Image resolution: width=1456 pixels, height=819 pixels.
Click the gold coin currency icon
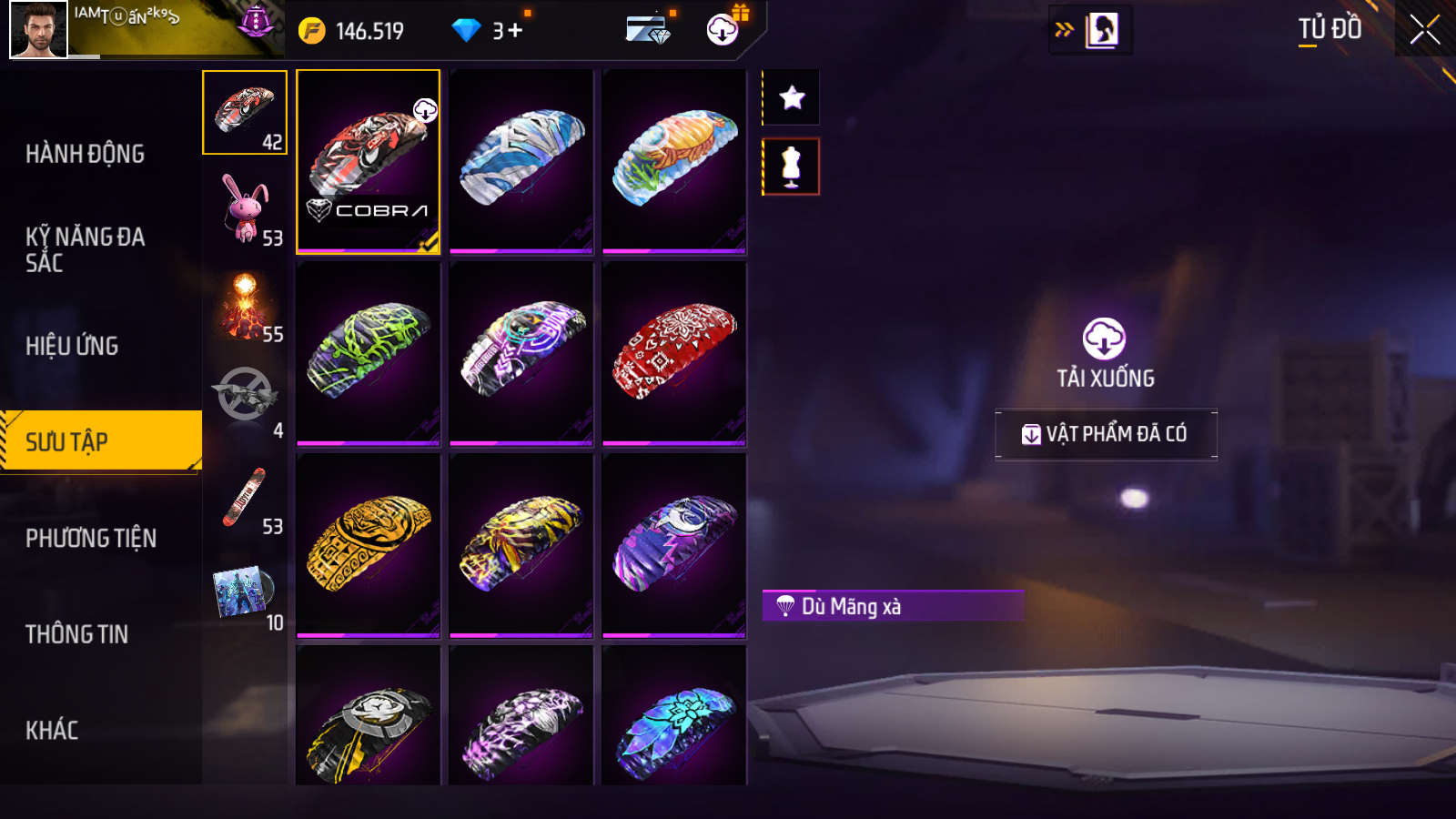coord(312,31)
